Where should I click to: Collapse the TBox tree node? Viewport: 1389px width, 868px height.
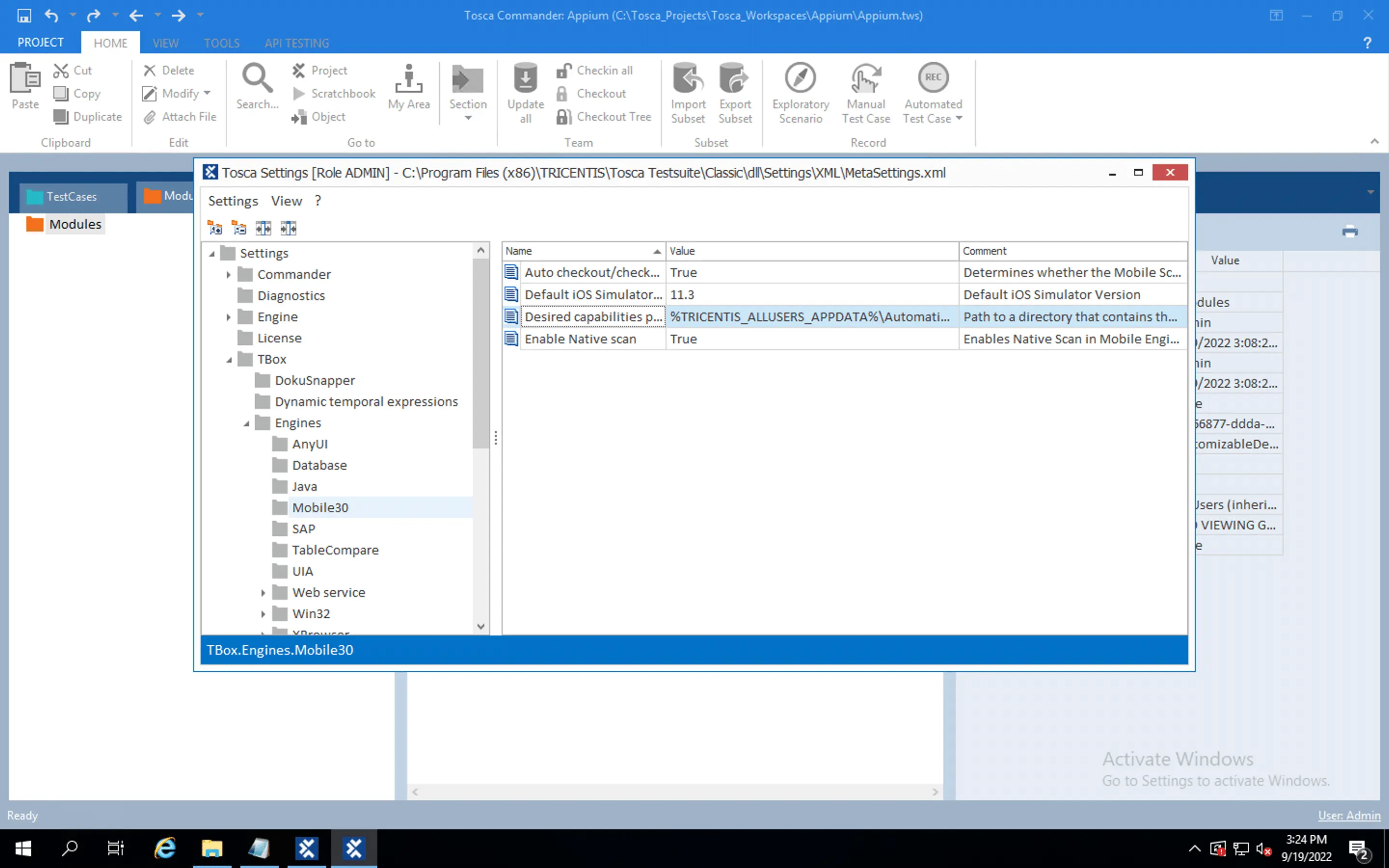tap(229, 360)
